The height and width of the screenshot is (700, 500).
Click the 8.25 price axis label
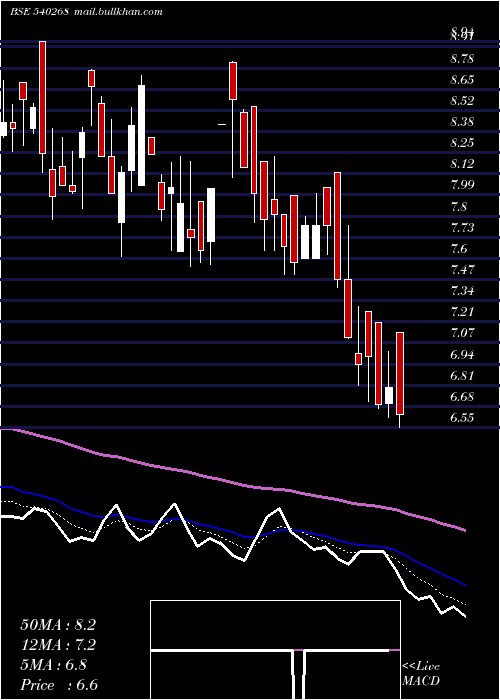point(462,142)
